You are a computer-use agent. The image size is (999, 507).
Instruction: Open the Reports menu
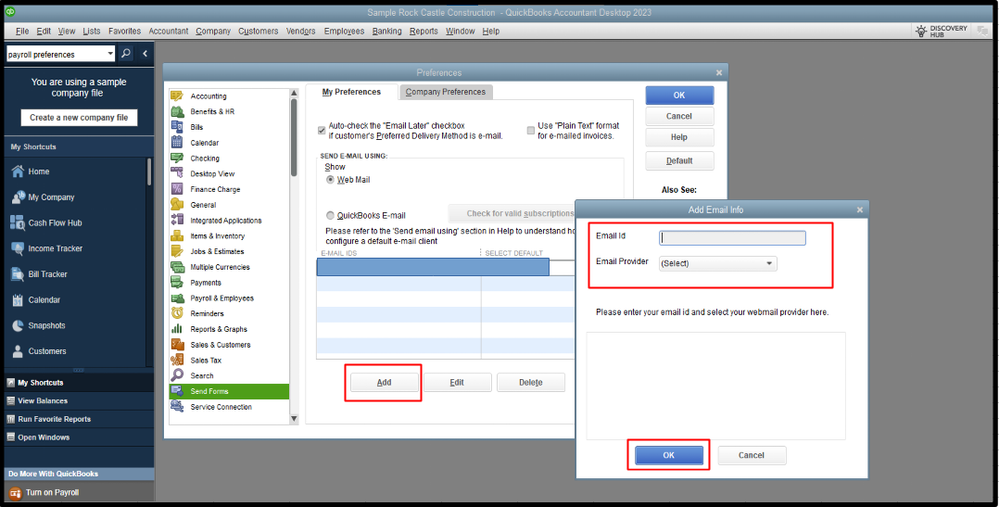(424, 31)
